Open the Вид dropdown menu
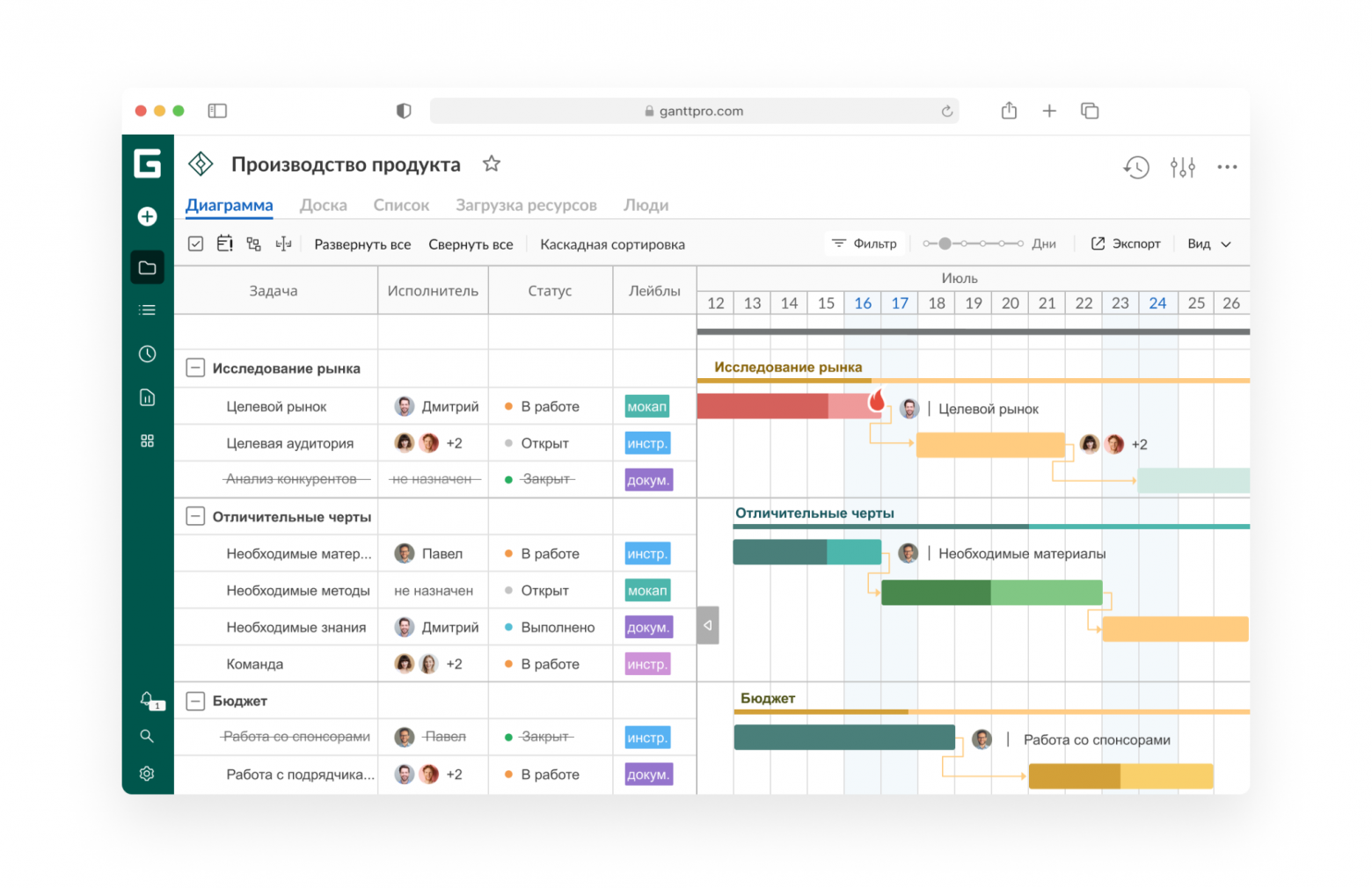1372x888 pixels. tap(1209, 244)
